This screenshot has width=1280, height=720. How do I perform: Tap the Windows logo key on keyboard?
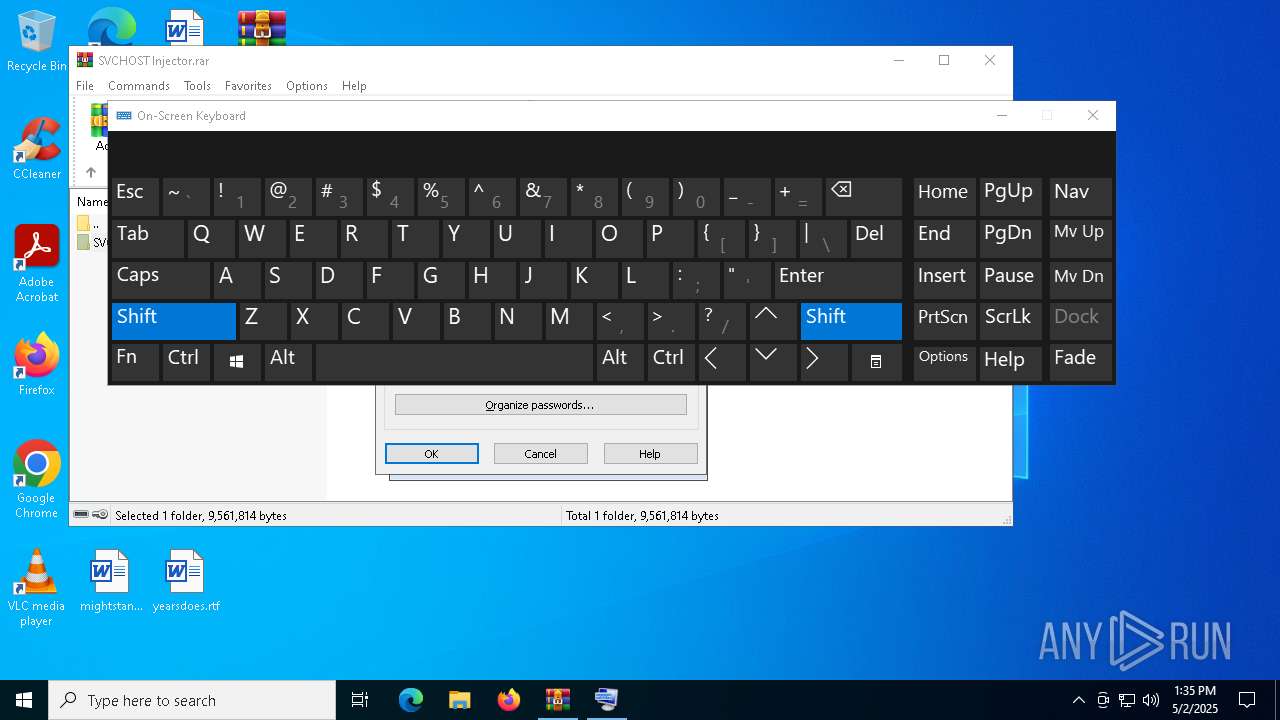click(x=237, y=362)
